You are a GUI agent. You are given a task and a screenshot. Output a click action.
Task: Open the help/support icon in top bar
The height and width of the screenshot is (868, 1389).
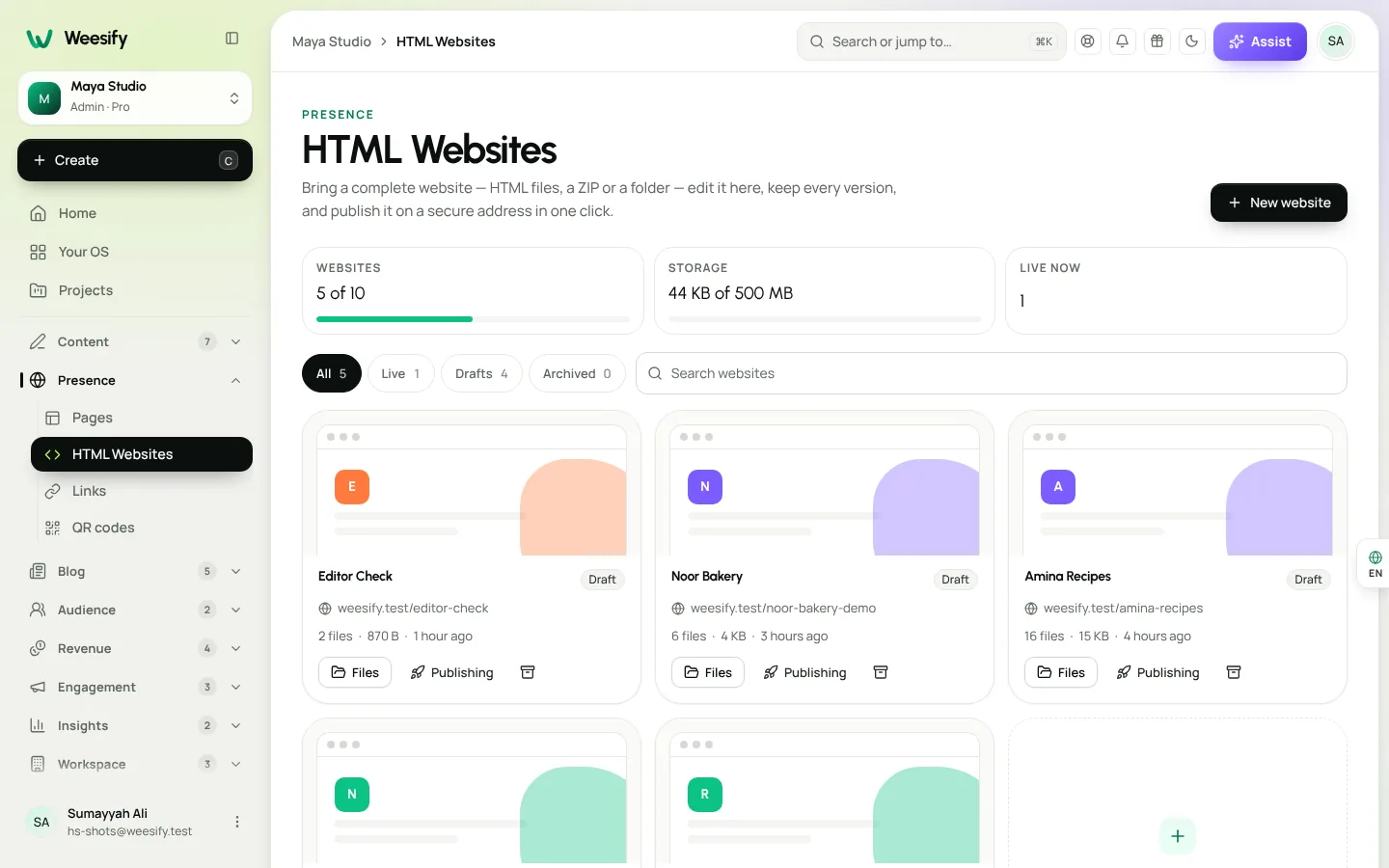[1088, 41]
